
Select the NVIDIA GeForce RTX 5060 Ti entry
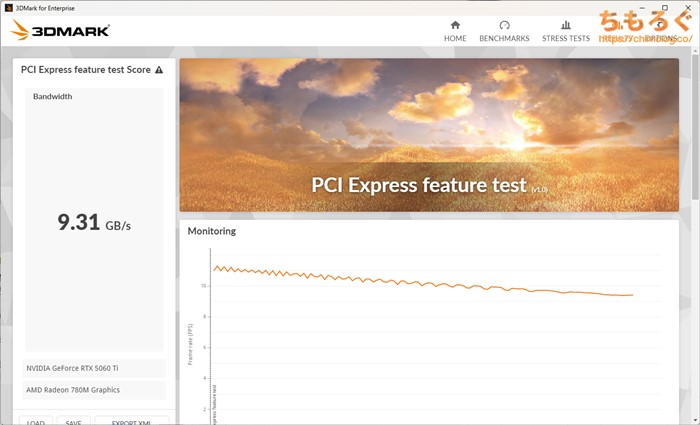pos(94,368)
